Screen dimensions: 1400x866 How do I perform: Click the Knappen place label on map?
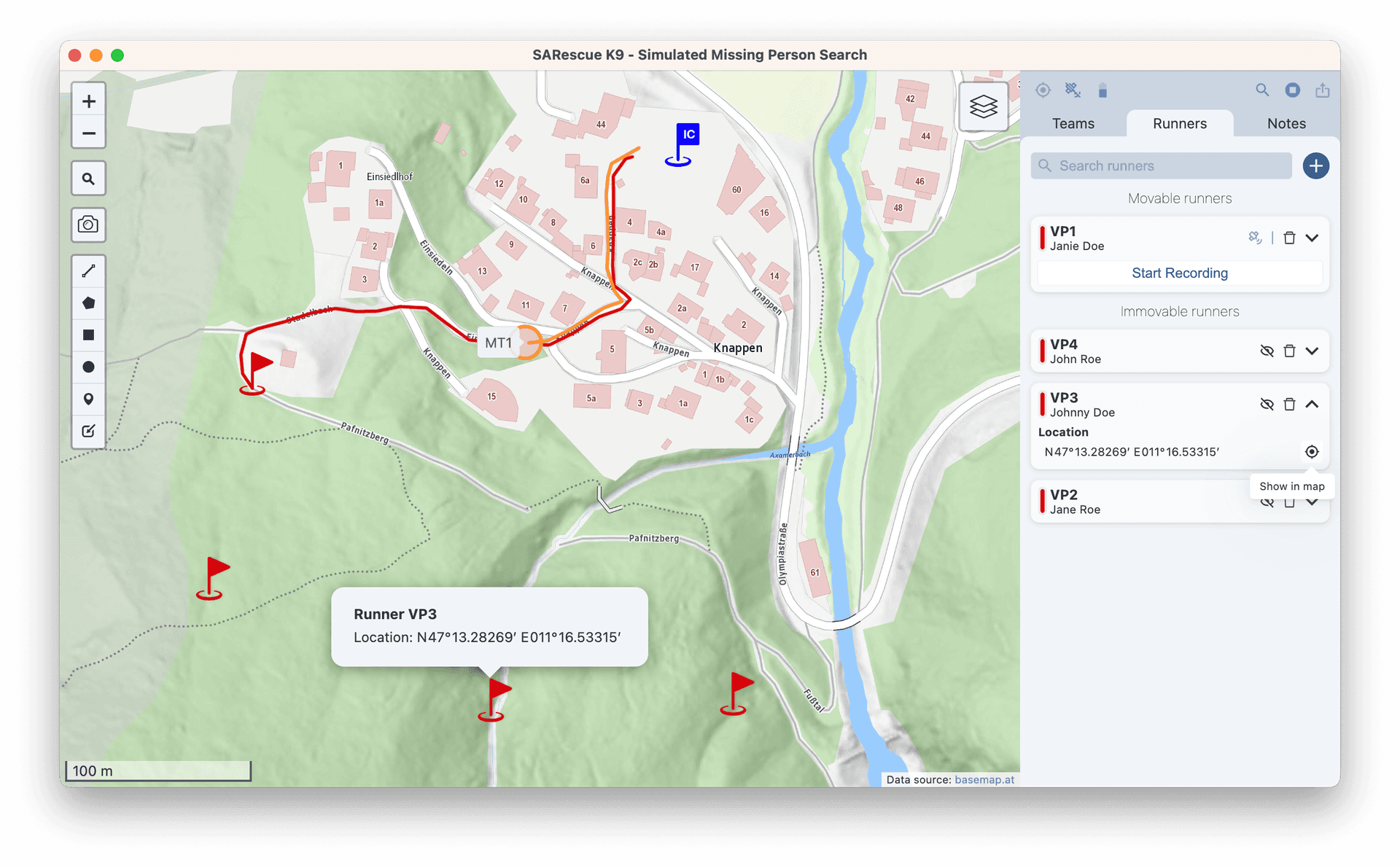click(738, 348)
